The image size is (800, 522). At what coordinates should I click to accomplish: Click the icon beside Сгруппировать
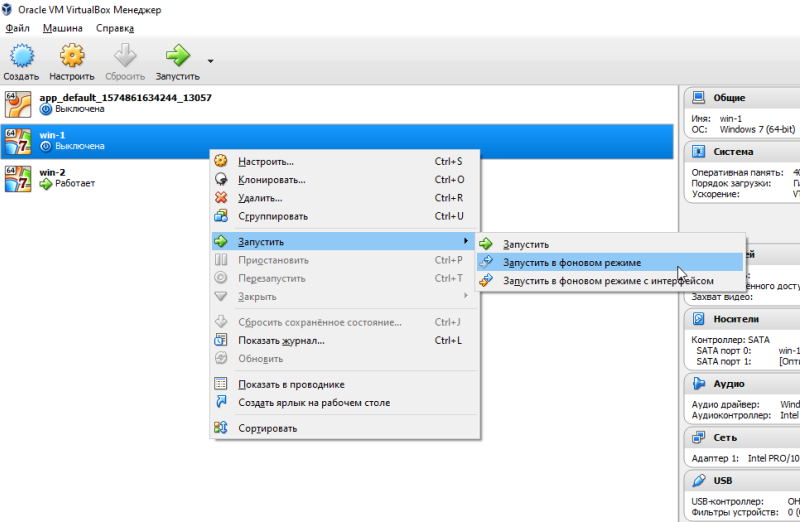pos(221,216)
